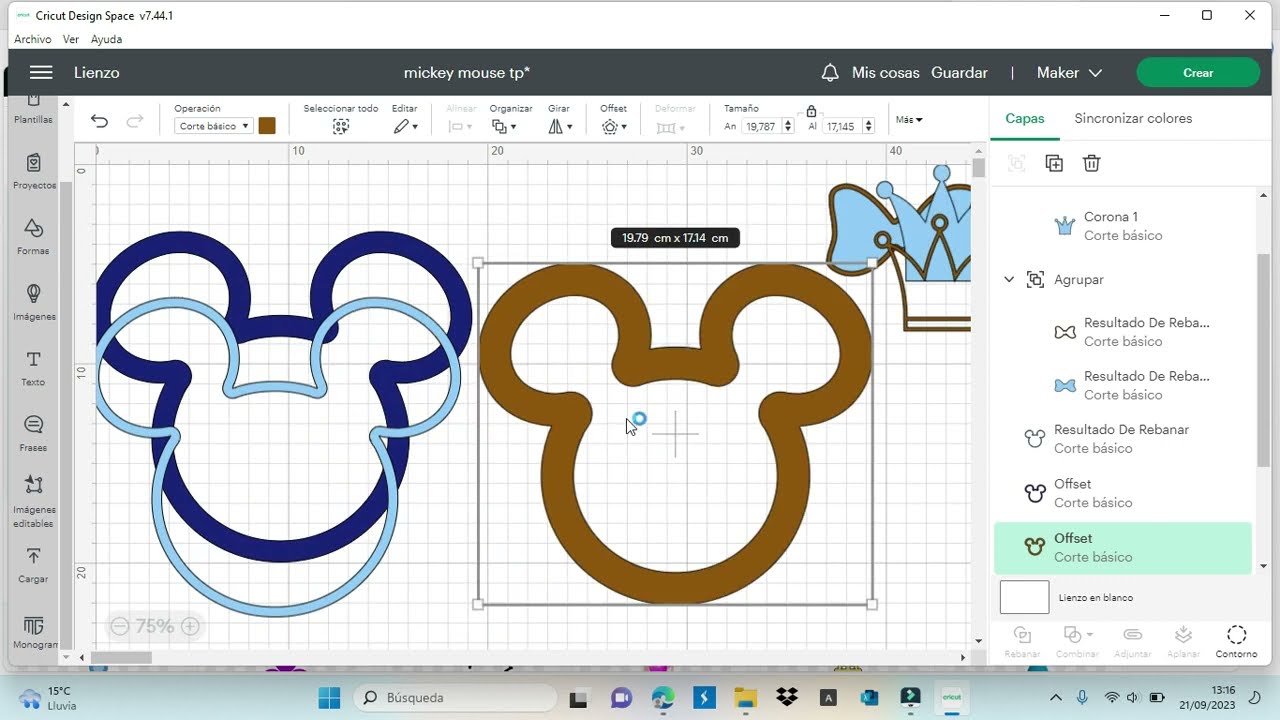Open the Ver menu
1280x720 pixels.
click(x=71, y=39)
